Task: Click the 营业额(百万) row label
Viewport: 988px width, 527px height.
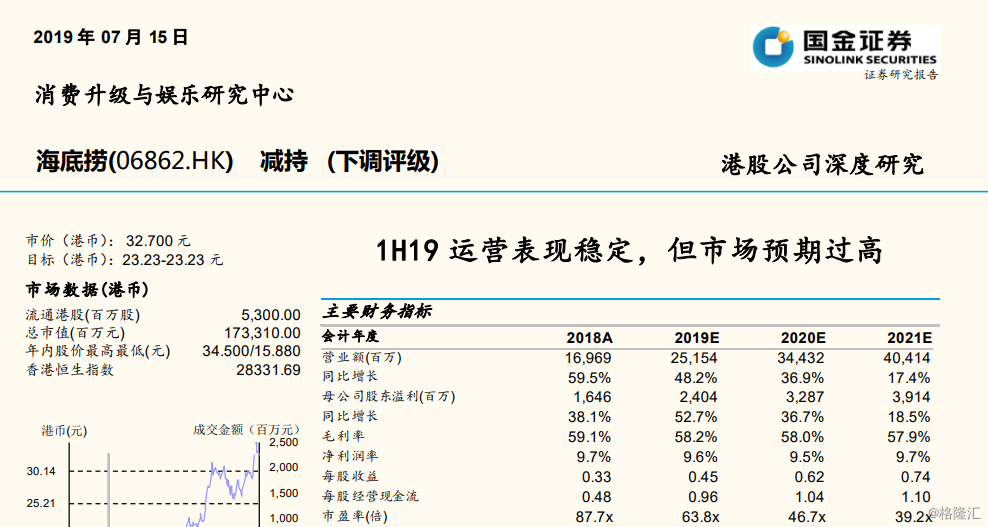Action: [362, 357]
